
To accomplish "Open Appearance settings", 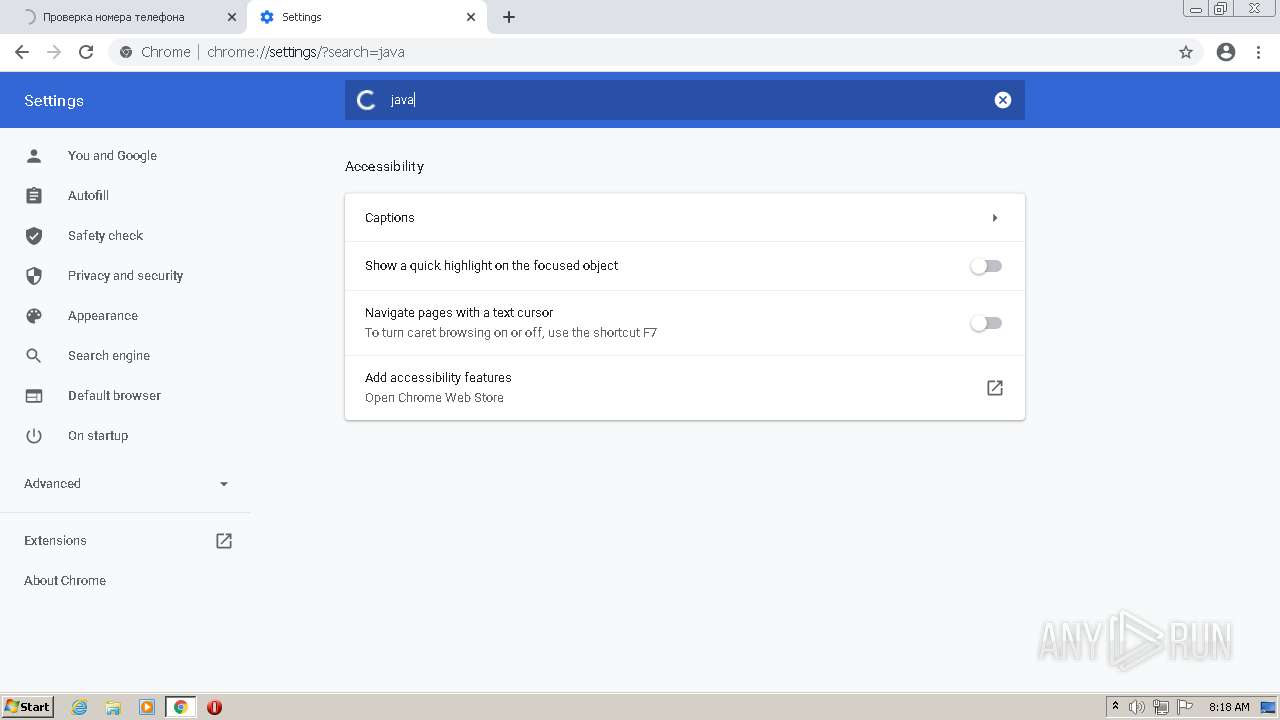I will pyautogui.click(x=103, y=316).
